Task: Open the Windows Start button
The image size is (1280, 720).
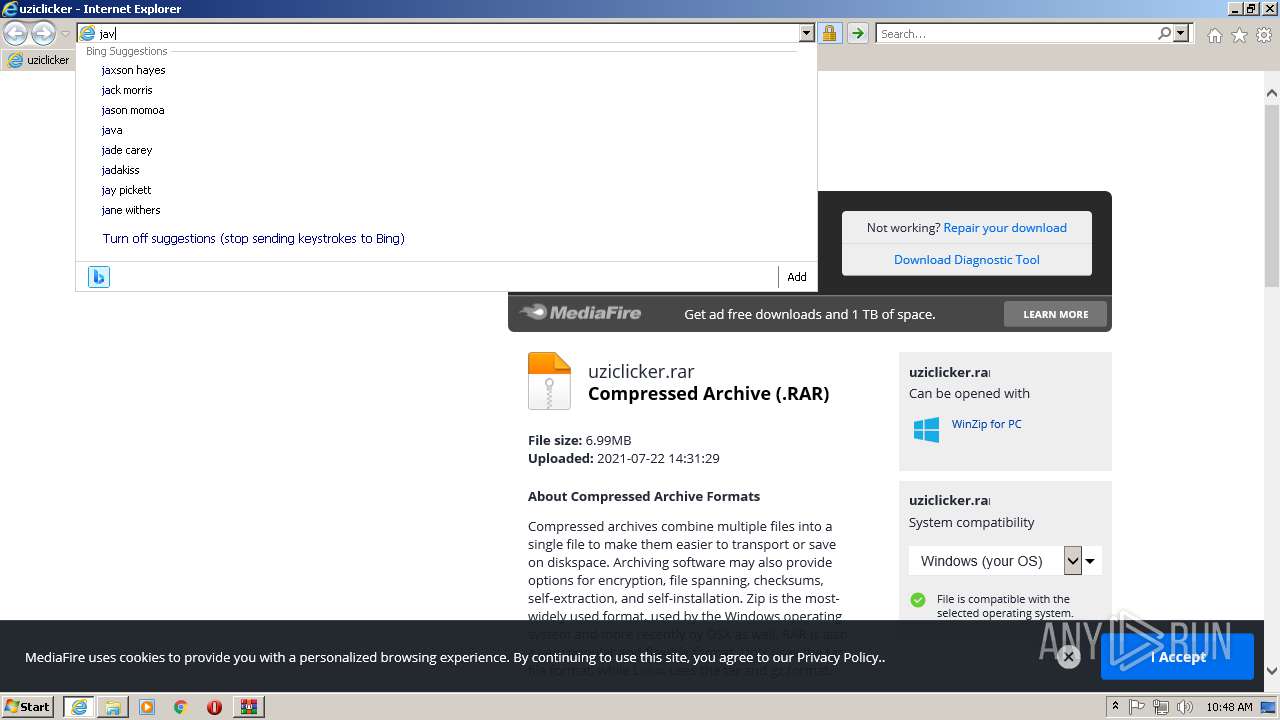Action: [x=28, y=706]
